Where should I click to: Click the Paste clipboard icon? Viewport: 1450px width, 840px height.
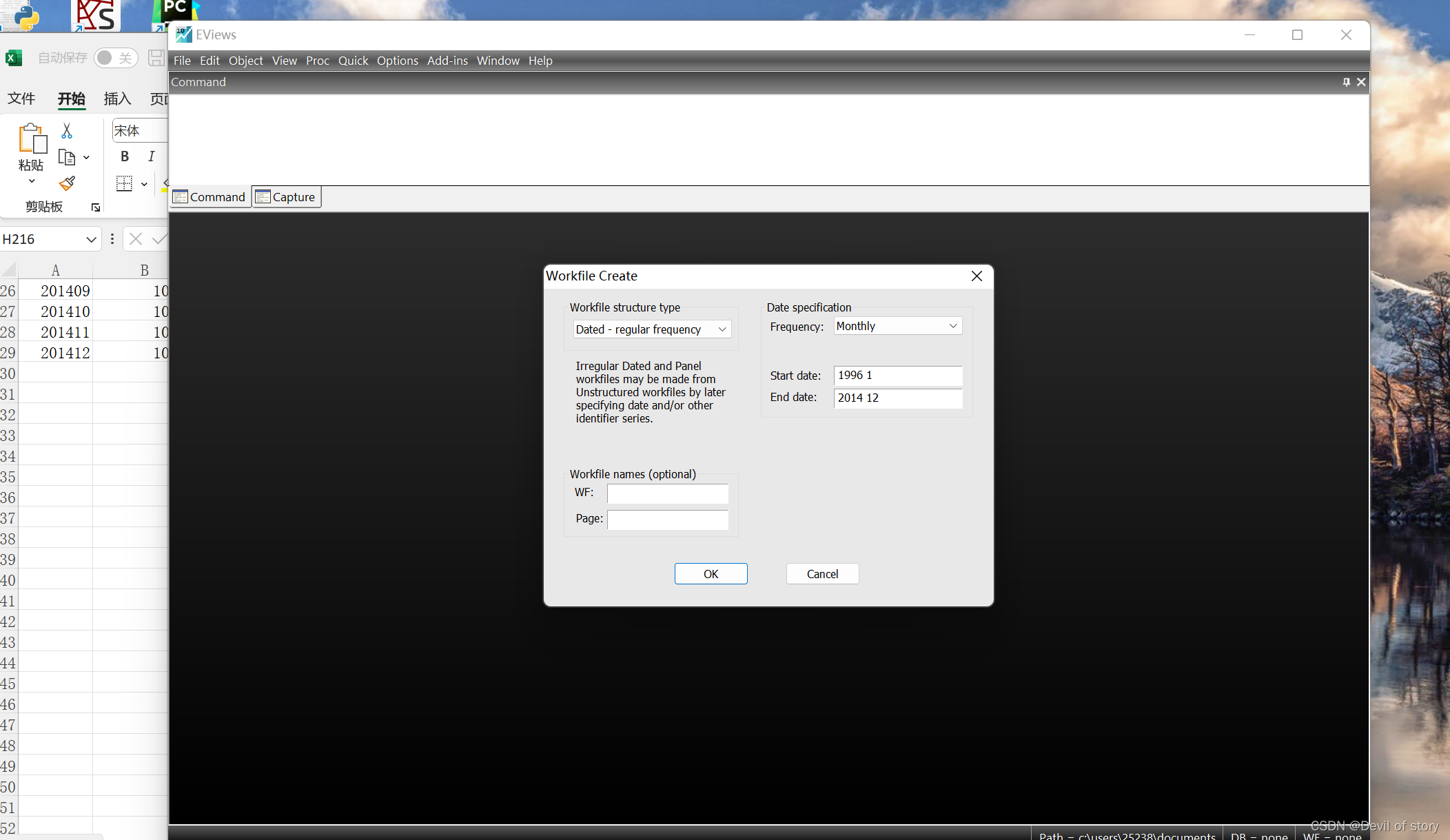click(x=32, y=139)
